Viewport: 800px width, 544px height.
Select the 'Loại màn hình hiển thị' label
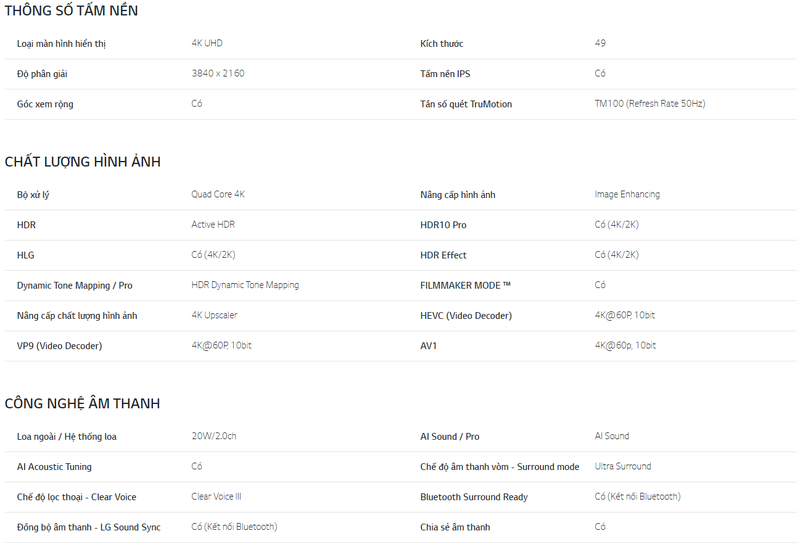pyautogui.click(x=61, y=44)
